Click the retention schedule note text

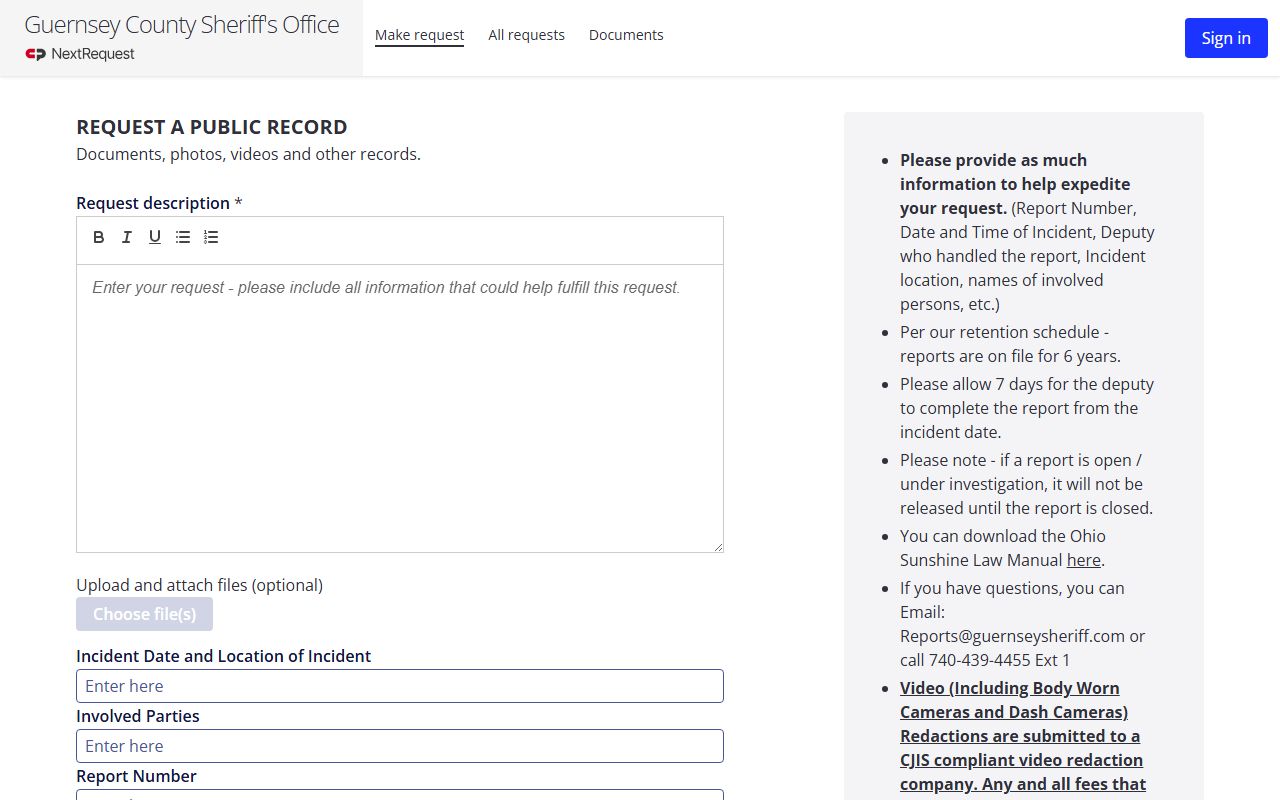pyautogui.click(x=1010, y=344)
